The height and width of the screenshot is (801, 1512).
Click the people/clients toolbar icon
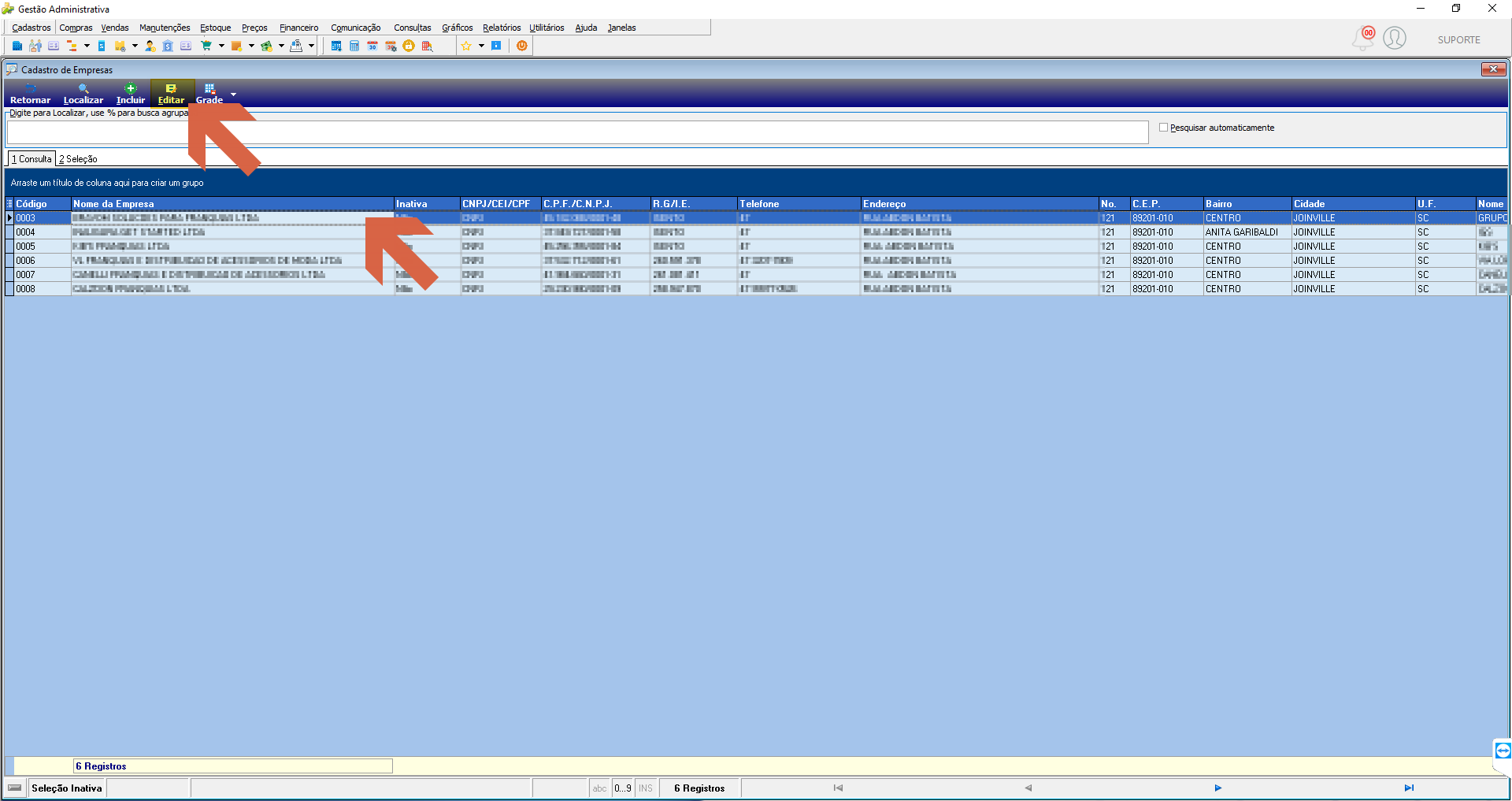35,46
